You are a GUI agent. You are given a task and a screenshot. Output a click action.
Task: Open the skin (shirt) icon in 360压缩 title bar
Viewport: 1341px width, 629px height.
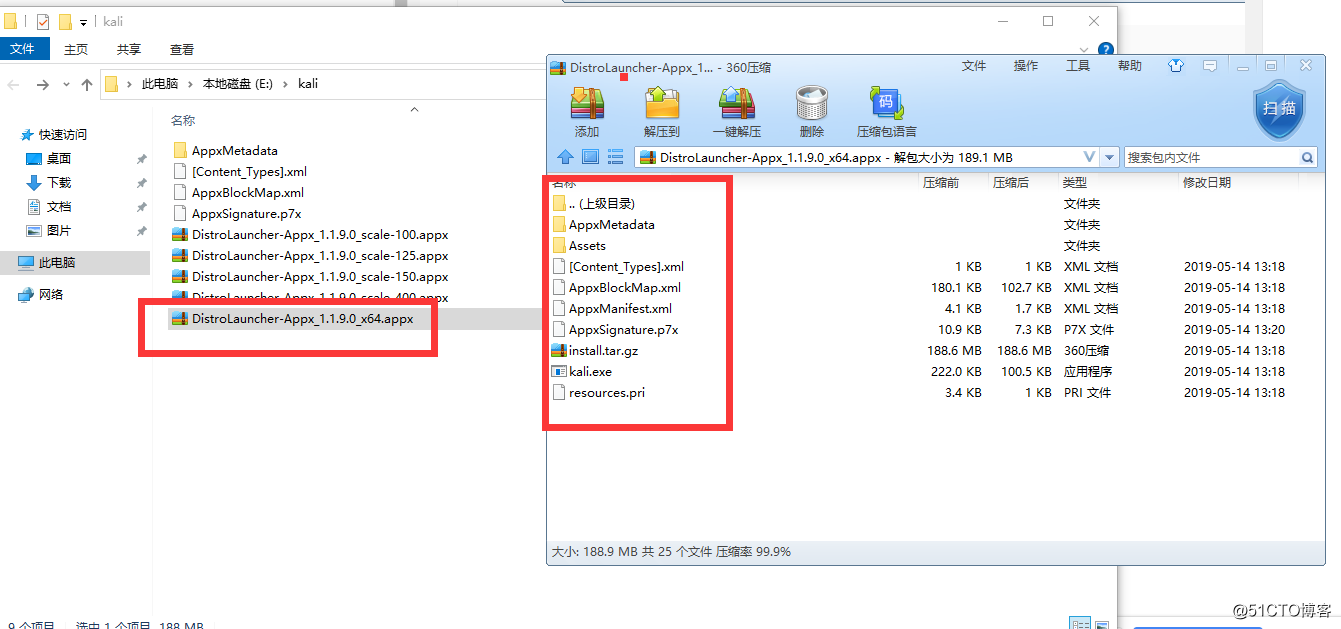1176,66
